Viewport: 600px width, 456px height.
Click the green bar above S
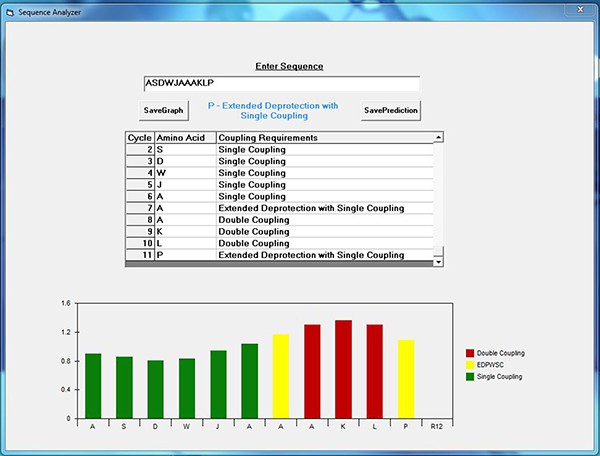(x=124, y=388)
